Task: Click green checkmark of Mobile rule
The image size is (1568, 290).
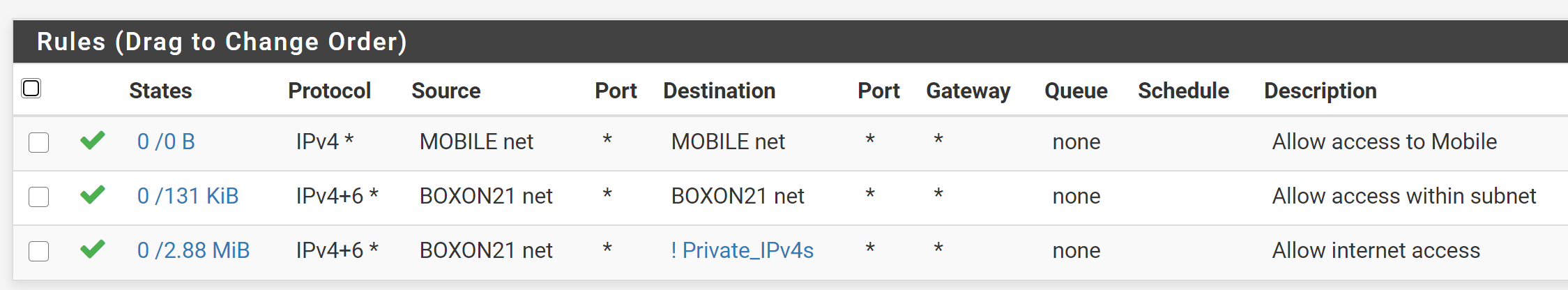Action: (92, 141)
